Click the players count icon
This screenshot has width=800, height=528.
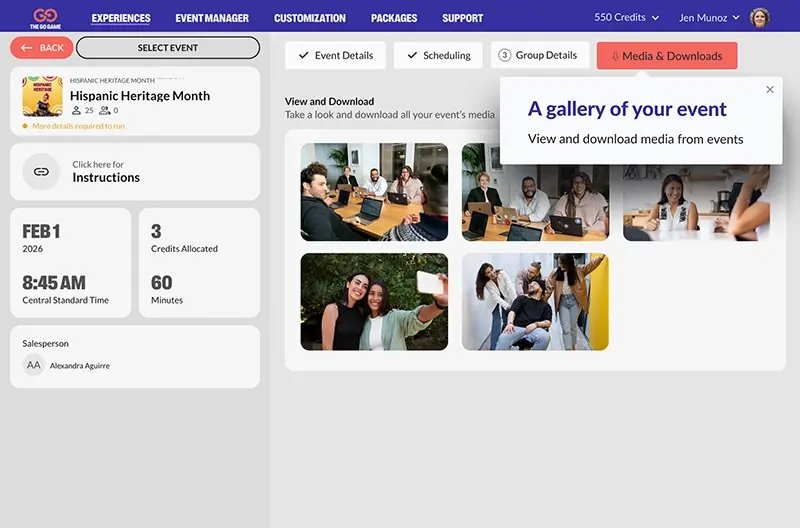[75, 111]
